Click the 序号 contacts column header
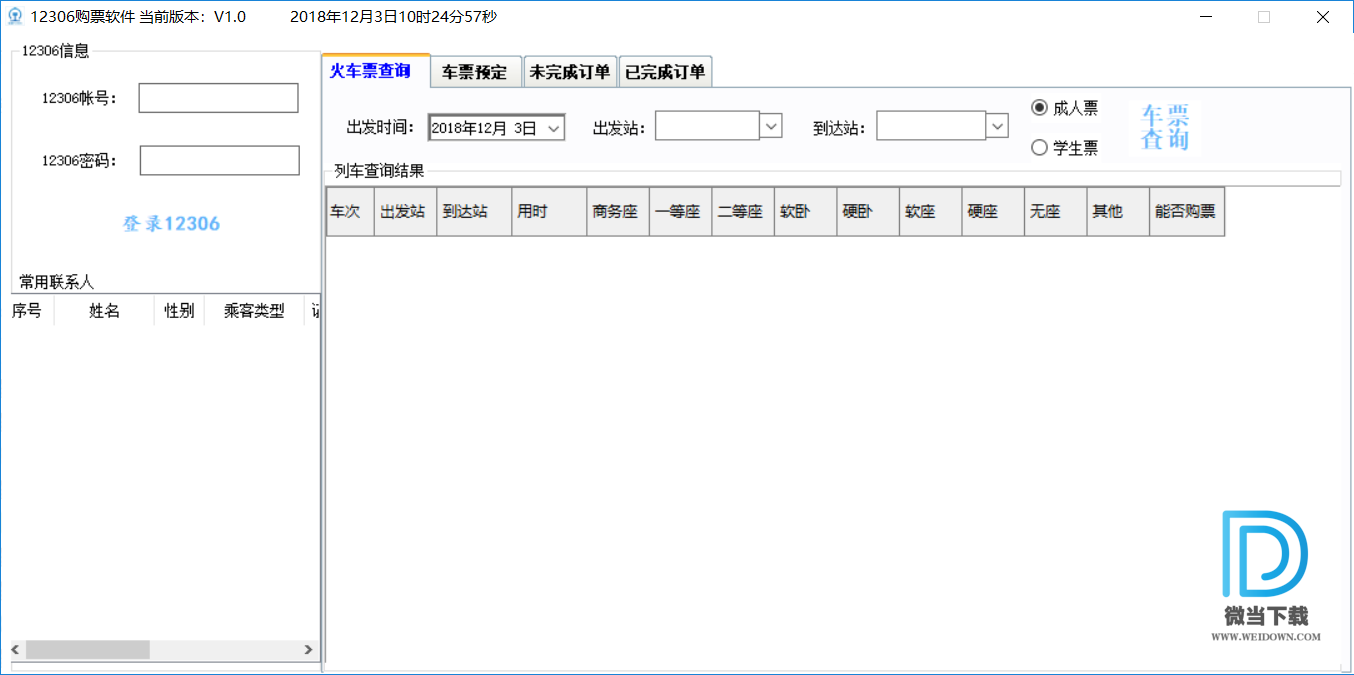Image resolution: width=1354 pixels, height=675 pixels. [x=28, y=311]
